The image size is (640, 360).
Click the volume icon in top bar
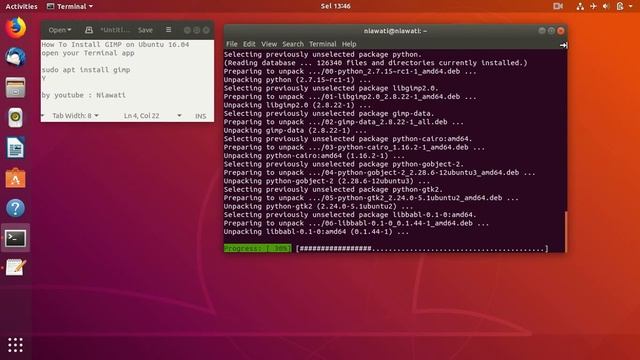click(x=606, y=6)
